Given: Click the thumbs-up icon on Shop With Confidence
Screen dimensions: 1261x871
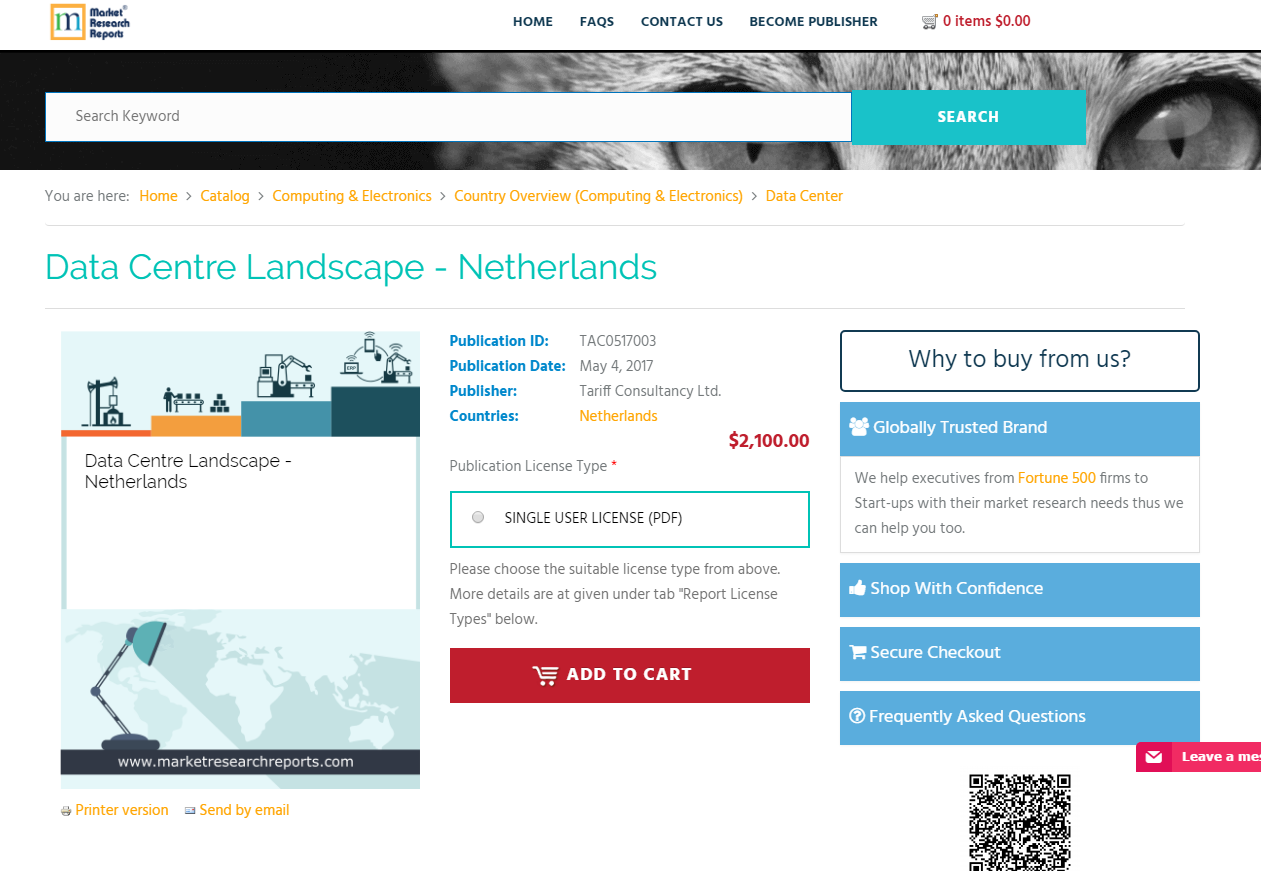Looking at the screenshot, I should 857,588.
